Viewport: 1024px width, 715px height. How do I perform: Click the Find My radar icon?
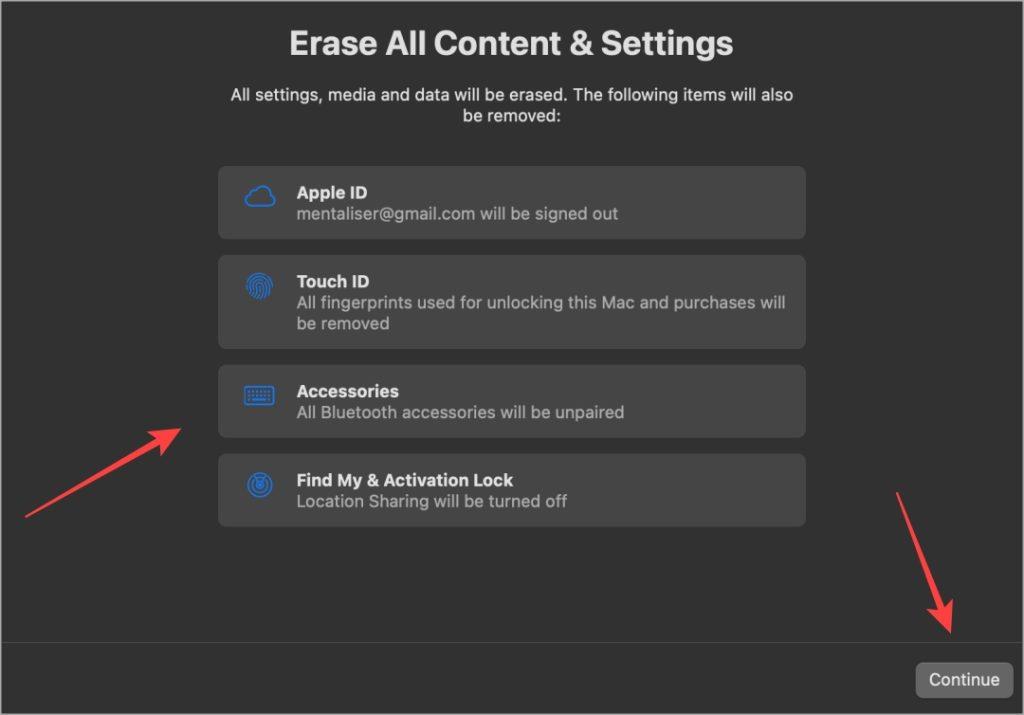260,485
